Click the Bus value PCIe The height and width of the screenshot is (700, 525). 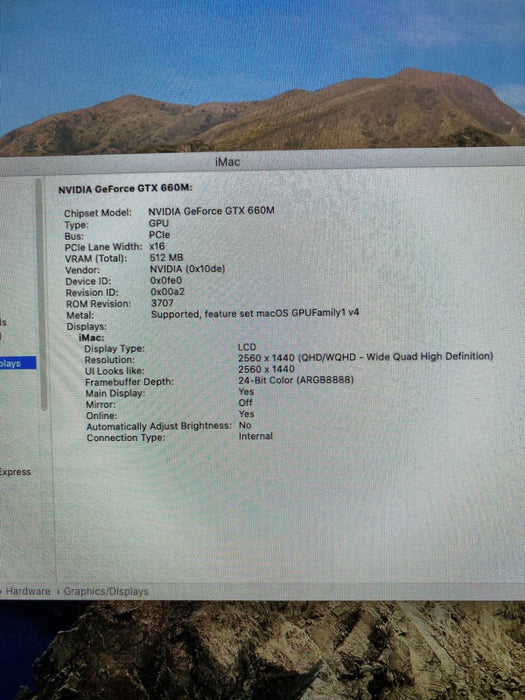159,235
